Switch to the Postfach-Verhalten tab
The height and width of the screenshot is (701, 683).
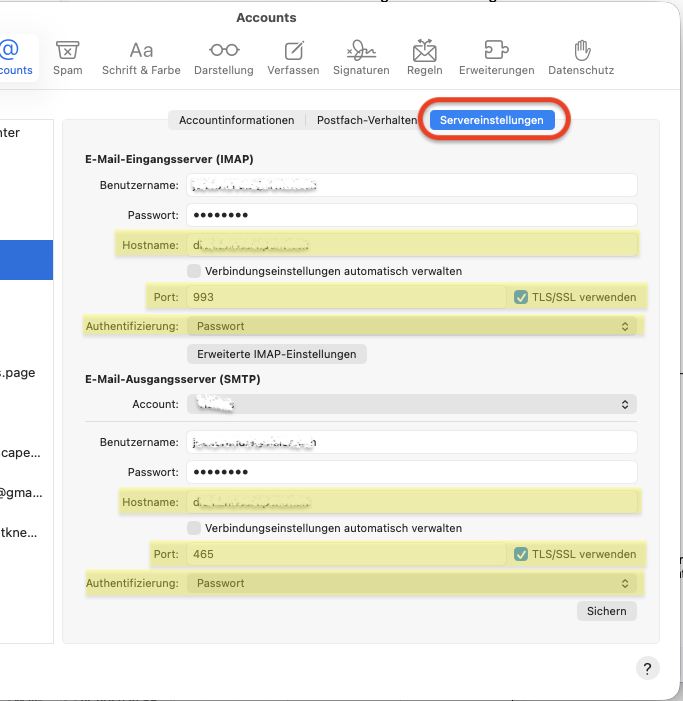pos(367,120)
